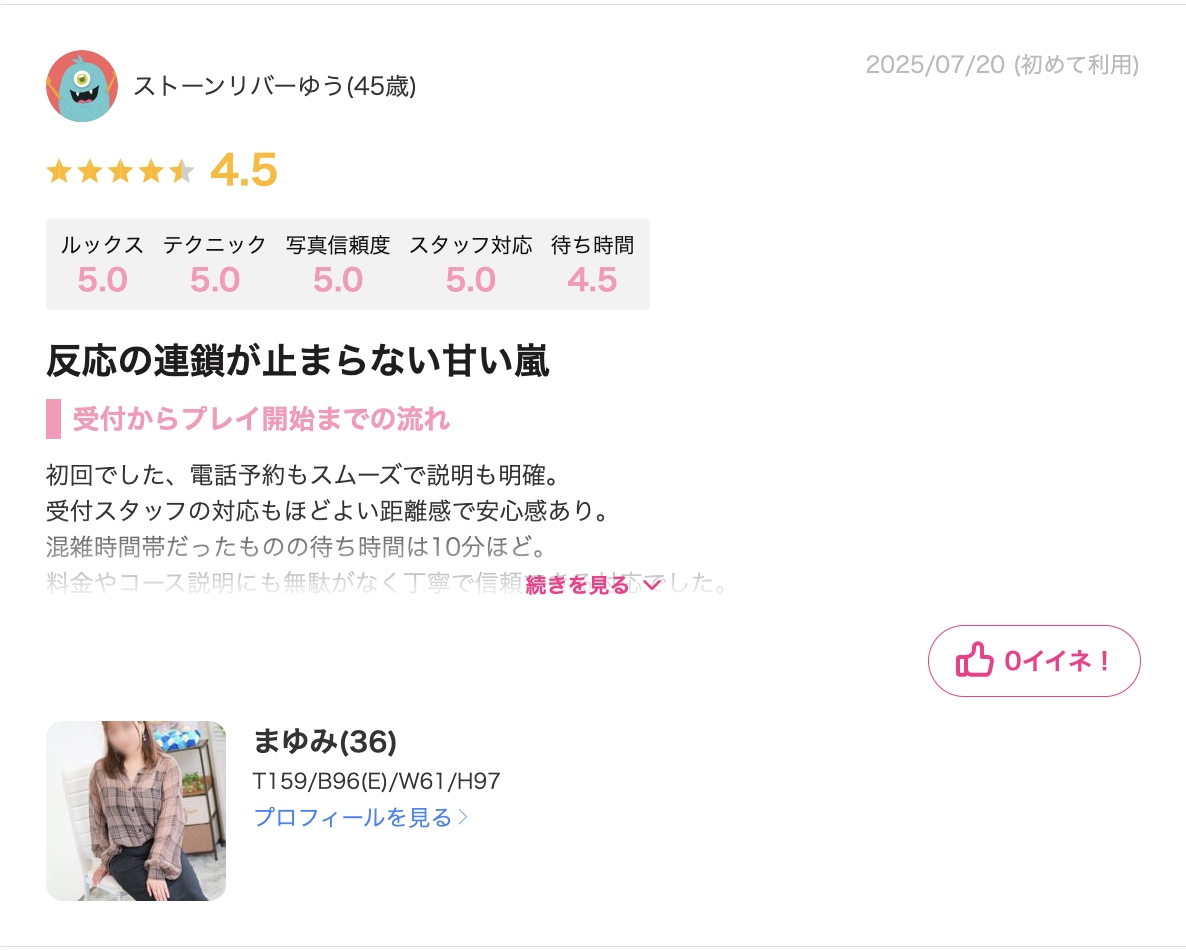
Task: Click the 受付からプレイ開始までの流れ heading
Action: click(x=261, y=419)
